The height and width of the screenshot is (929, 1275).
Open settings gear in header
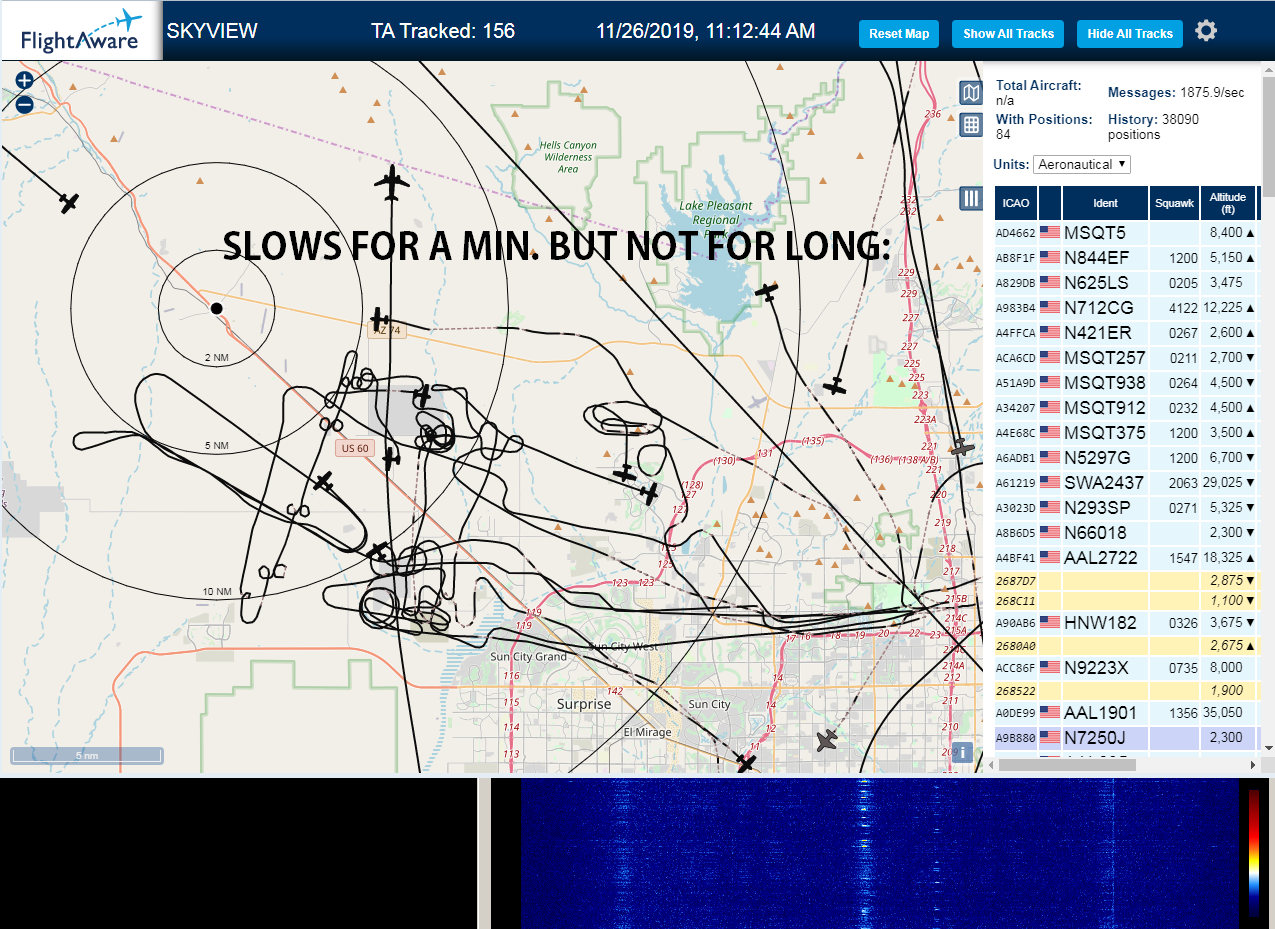click(1206, 31)
